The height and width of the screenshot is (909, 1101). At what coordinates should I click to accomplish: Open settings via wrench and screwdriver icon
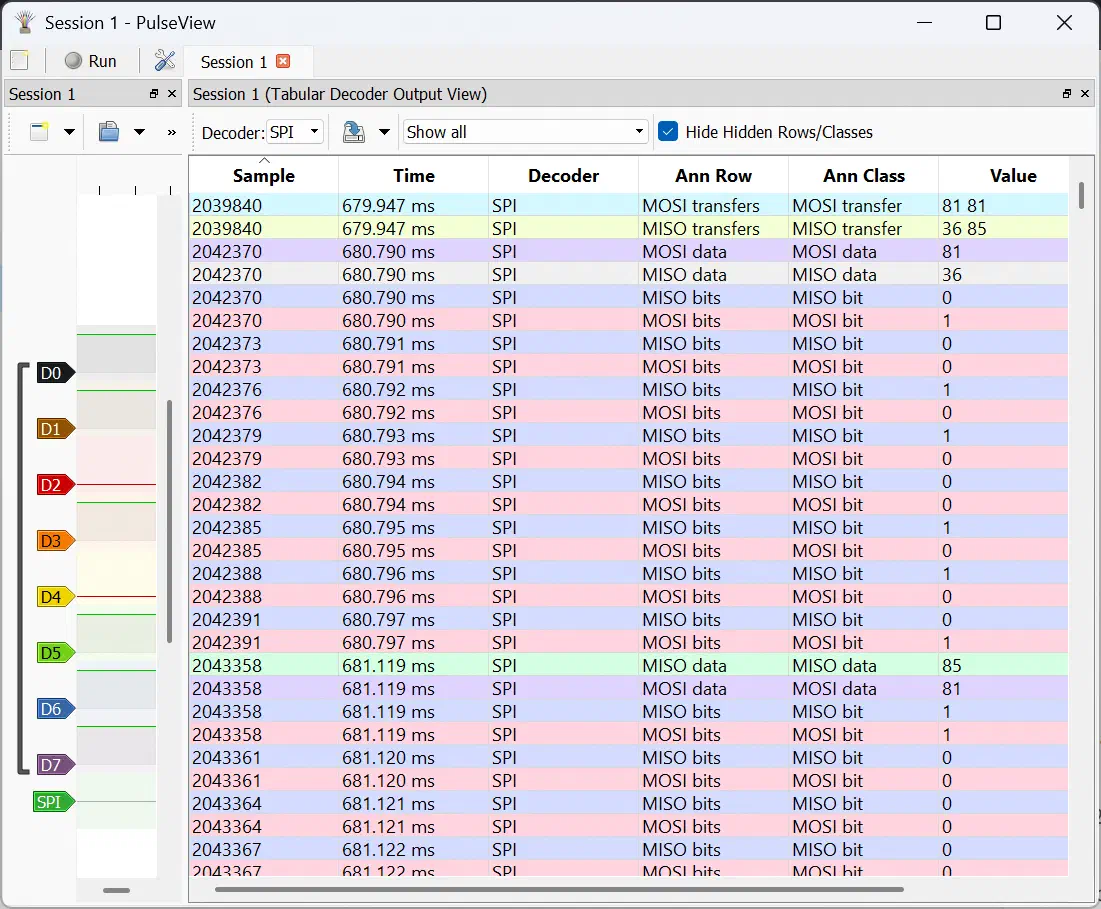click(164, 60)
